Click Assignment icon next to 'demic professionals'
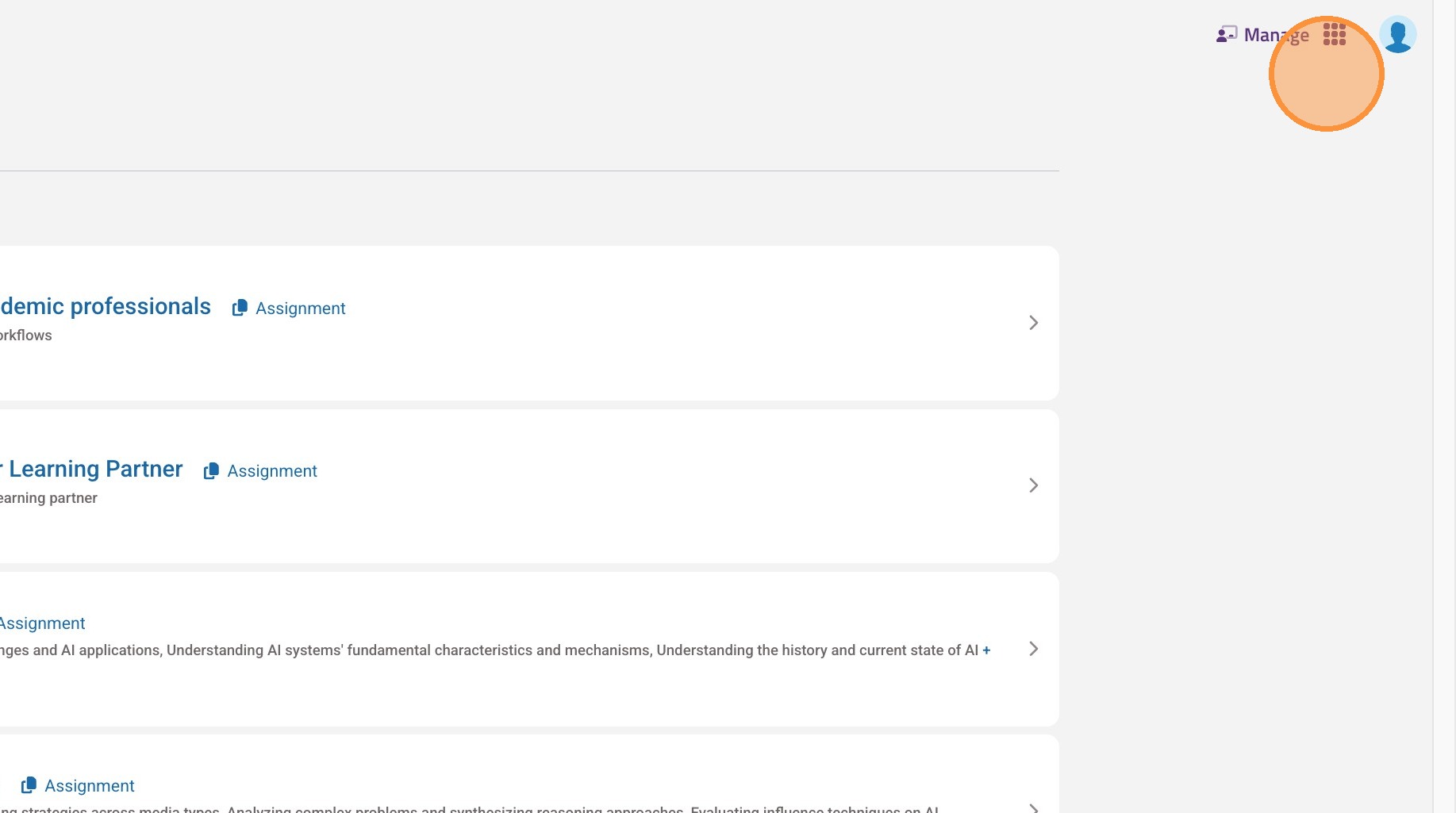 click(240, 309)
